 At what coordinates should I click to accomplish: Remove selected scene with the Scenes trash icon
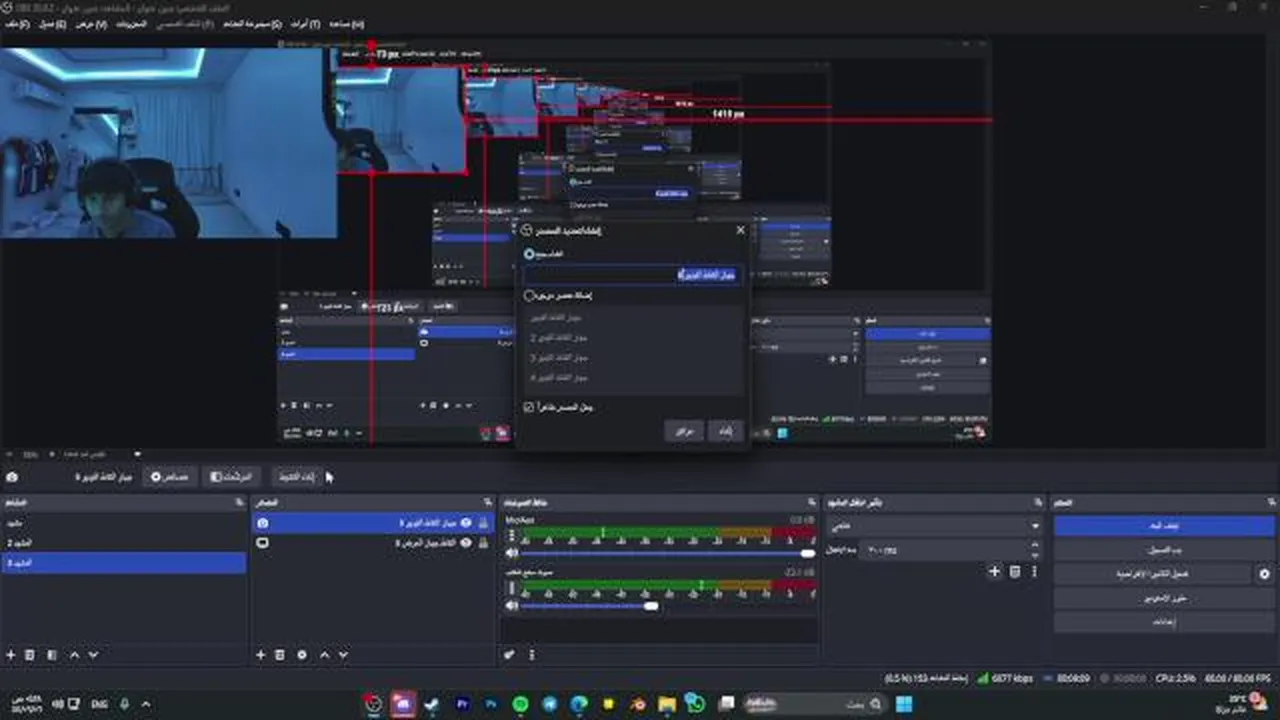point(30,655)
